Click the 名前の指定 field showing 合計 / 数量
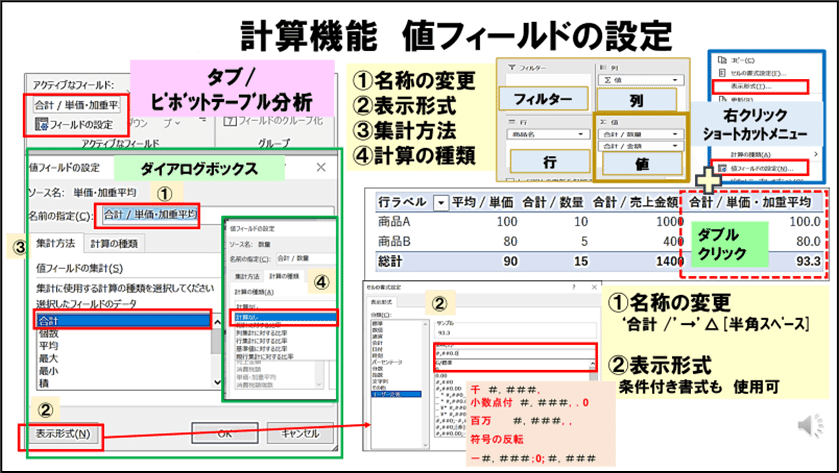 307,258
